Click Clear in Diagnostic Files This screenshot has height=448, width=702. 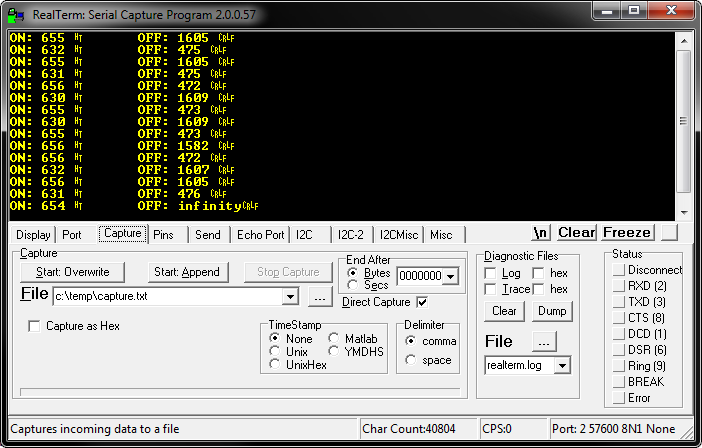pos(504,311)
